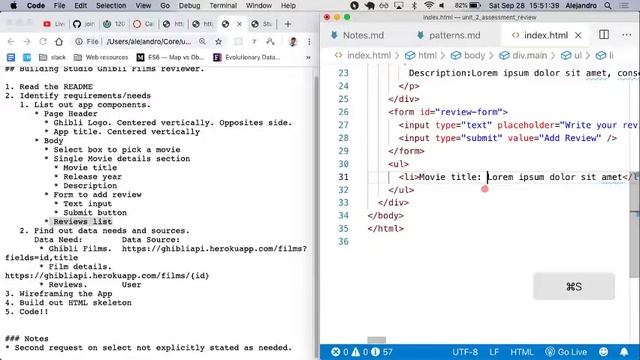Open the slack bookmarks folder
This screenshot has width=640, height=360.
(52, 57)
